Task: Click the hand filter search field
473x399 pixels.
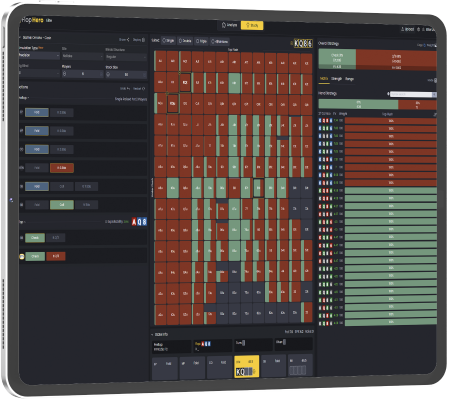Action: [x=411, y=94]
